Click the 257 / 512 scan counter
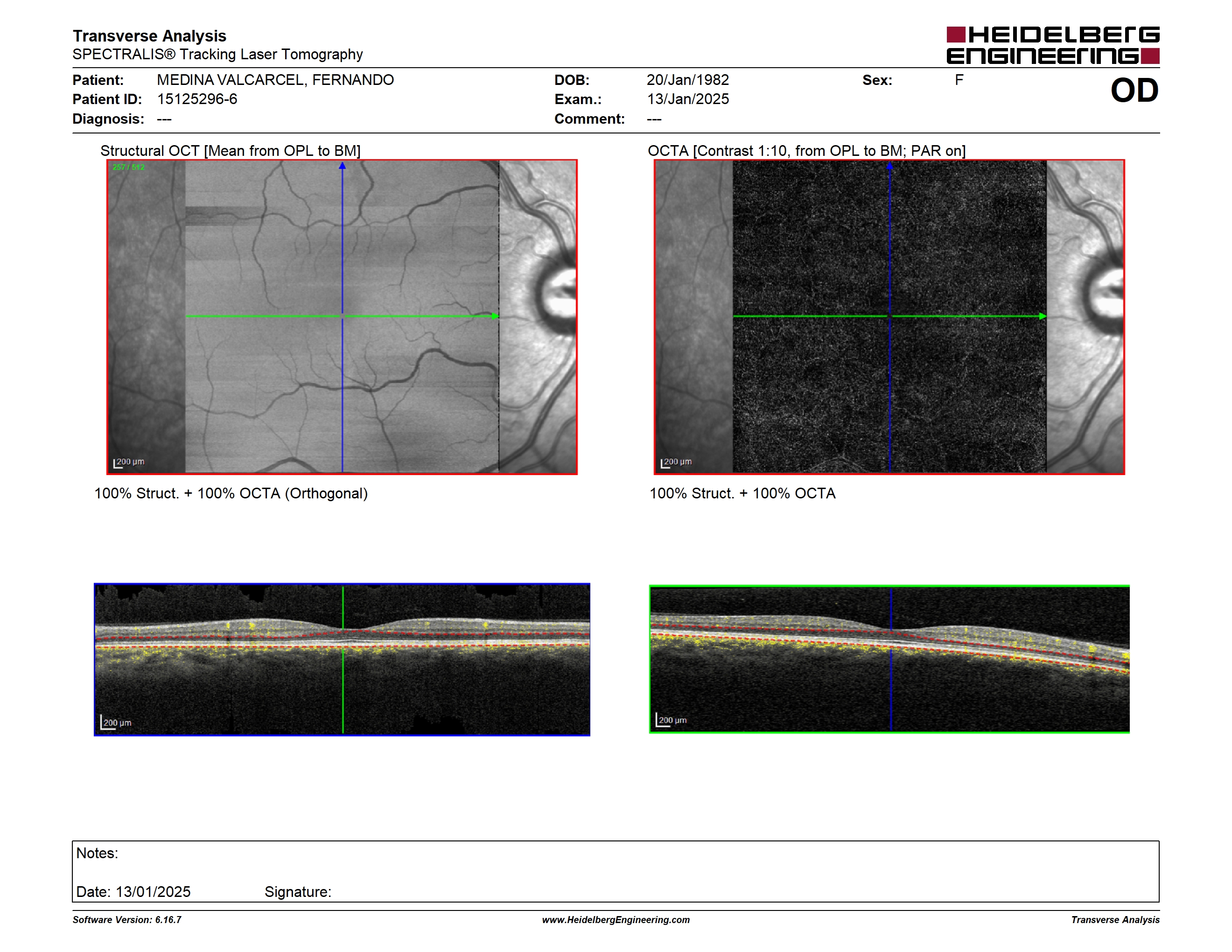This screenshot has width=1232, height=952. coord(129,167)
